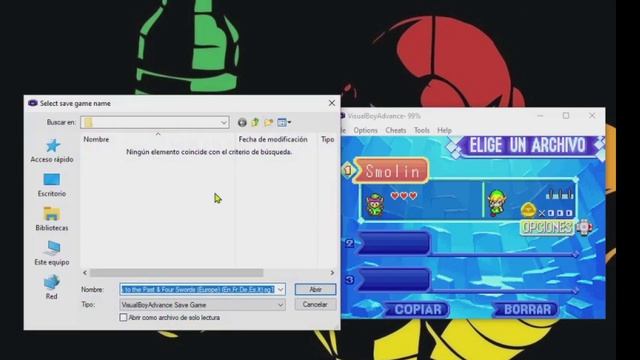
Task: Expand the Buscar en folder dropdown
Action: coord(224,122)
